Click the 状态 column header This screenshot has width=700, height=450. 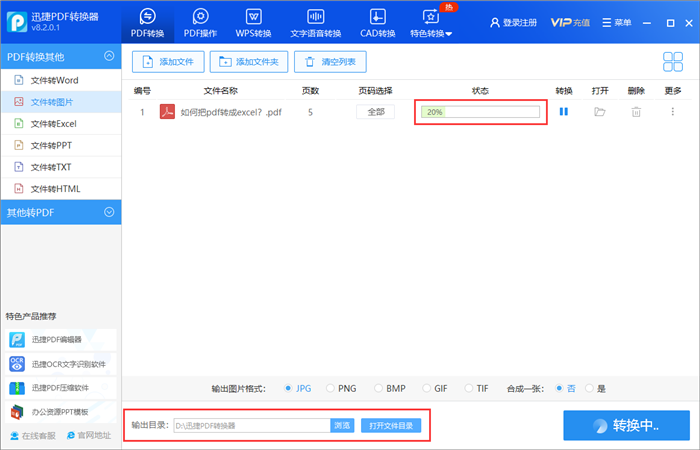[x=480, y=91]
